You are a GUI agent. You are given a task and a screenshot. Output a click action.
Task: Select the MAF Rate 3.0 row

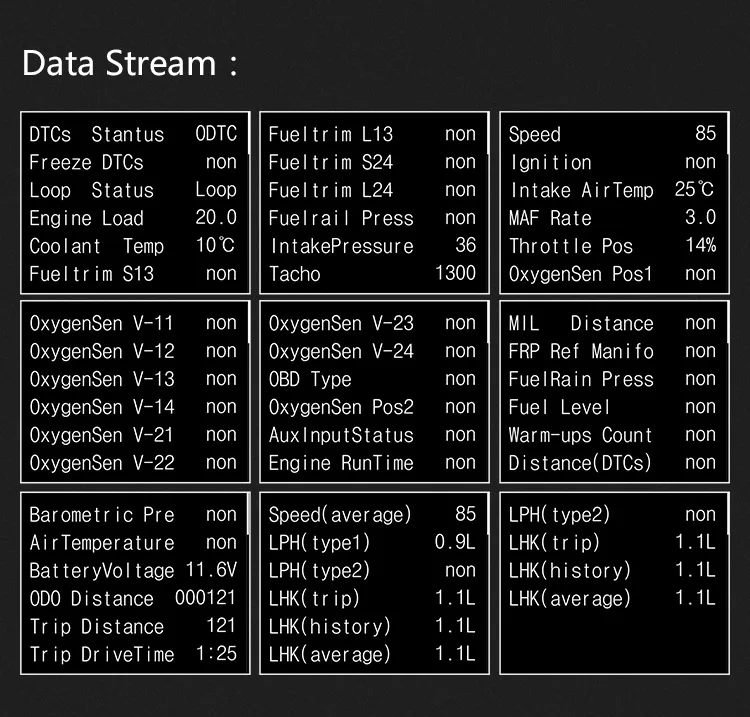pos(612,218)
